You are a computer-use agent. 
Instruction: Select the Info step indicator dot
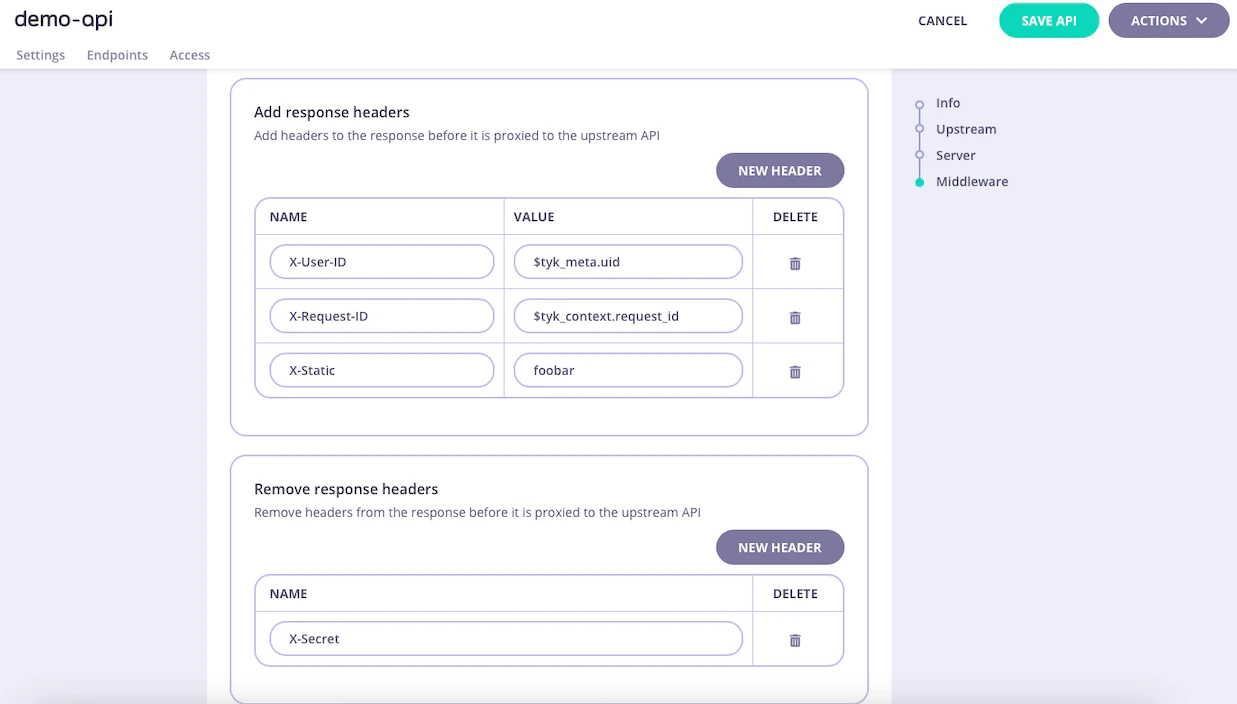tap(920, 103)
